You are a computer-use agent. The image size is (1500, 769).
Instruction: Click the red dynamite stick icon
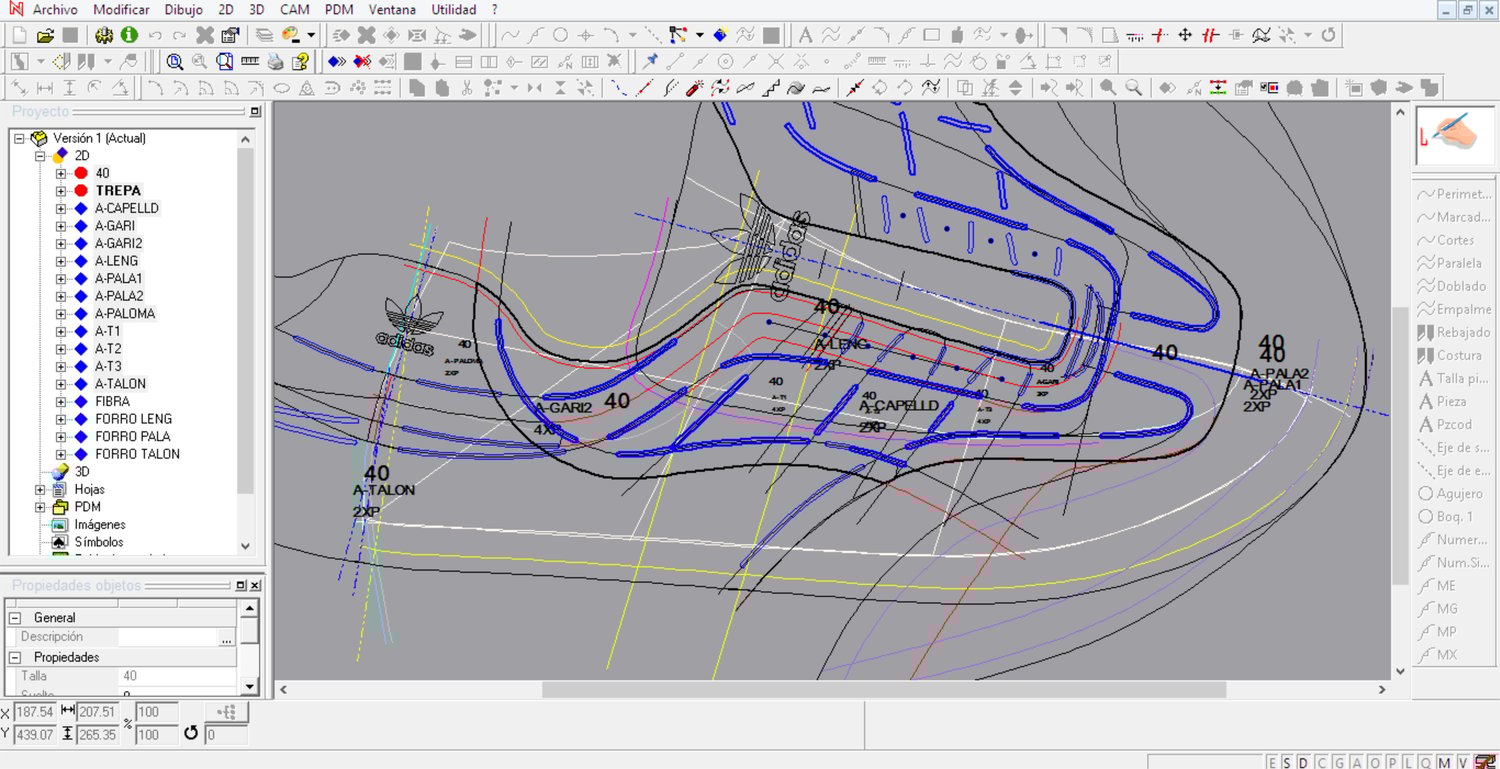694,88
